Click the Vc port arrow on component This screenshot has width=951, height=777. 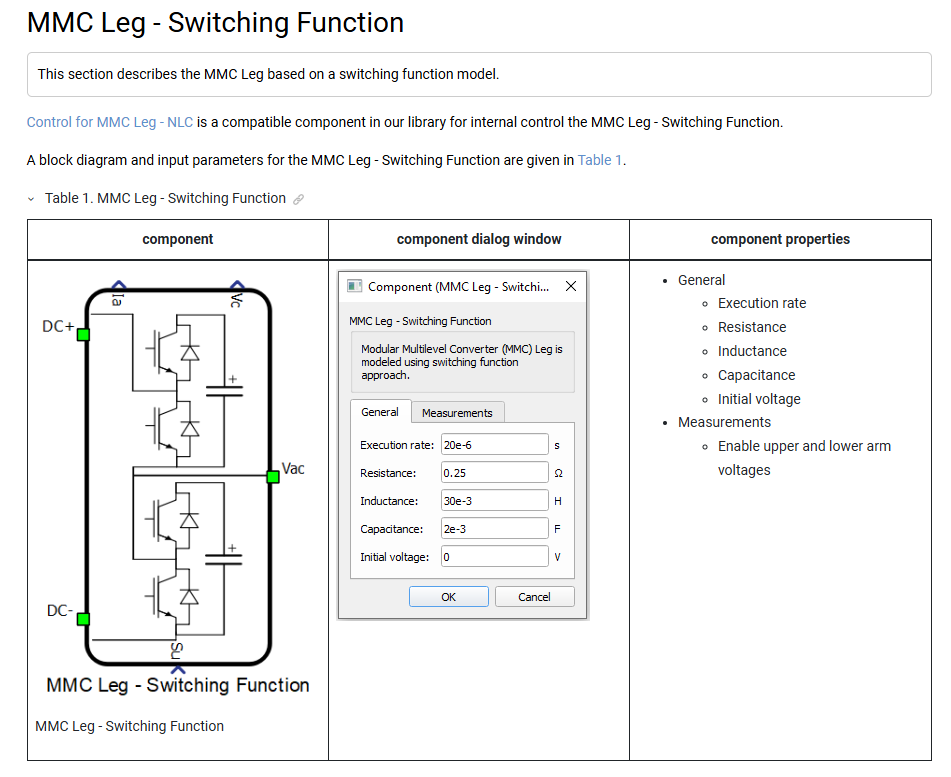point(236,287)
